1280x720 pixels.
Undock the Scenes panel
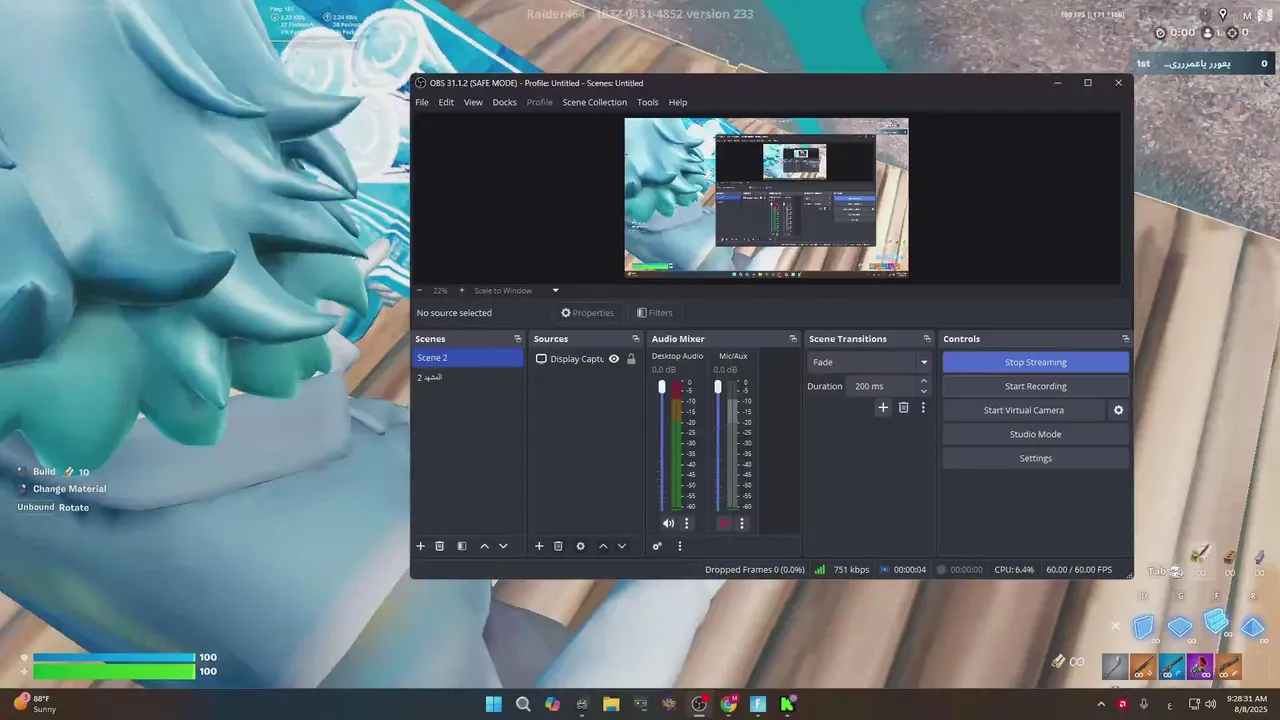tap(517, 339)
